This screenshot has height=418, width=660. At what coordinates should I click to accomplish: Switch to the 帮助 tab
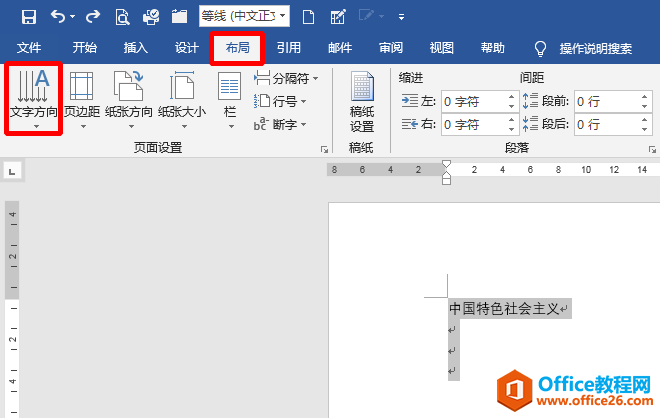pos(492,48)
